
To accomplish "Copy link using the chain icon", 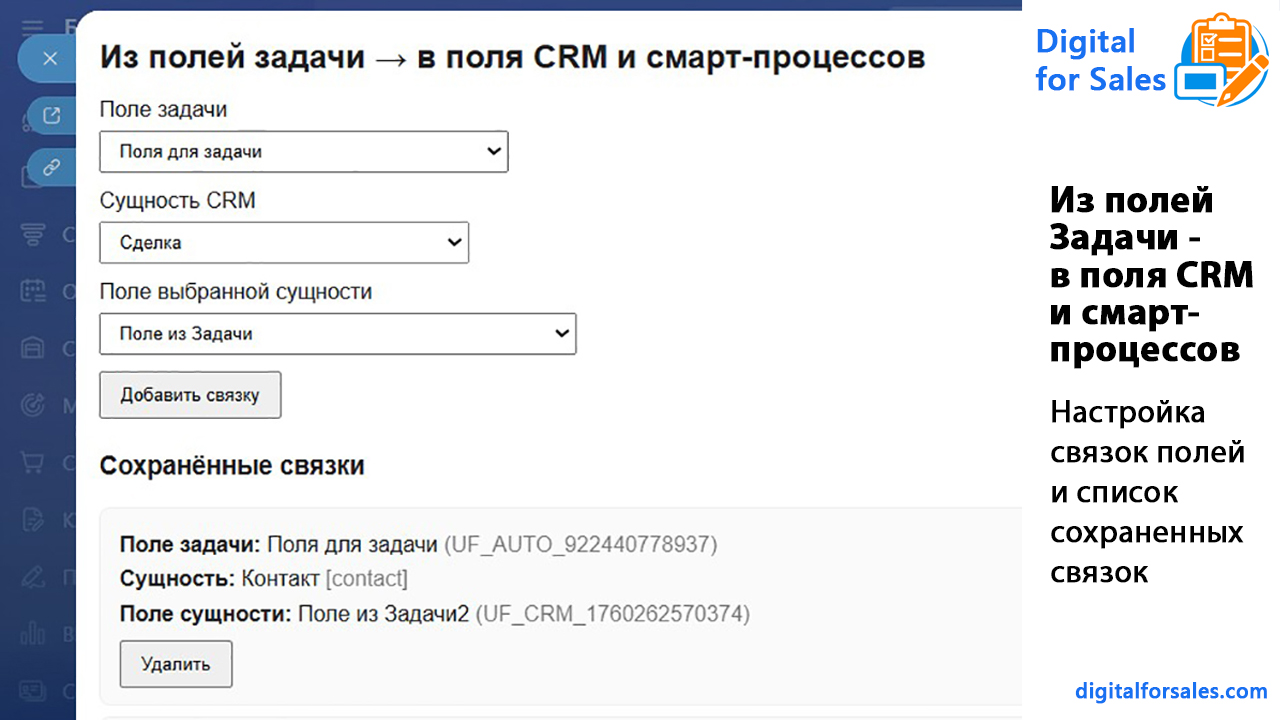I will pos(50,166).
